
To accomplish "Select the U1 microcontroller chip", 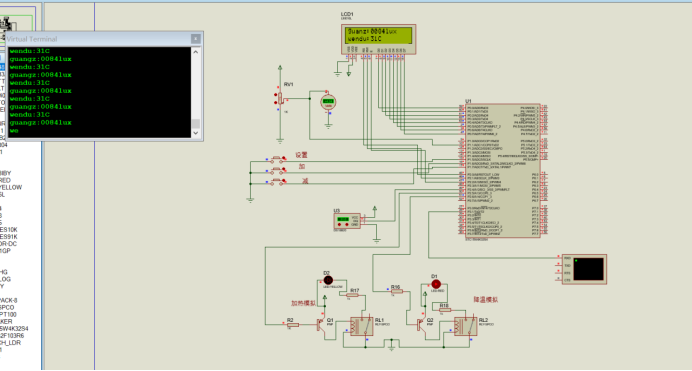I will [502, 171].
